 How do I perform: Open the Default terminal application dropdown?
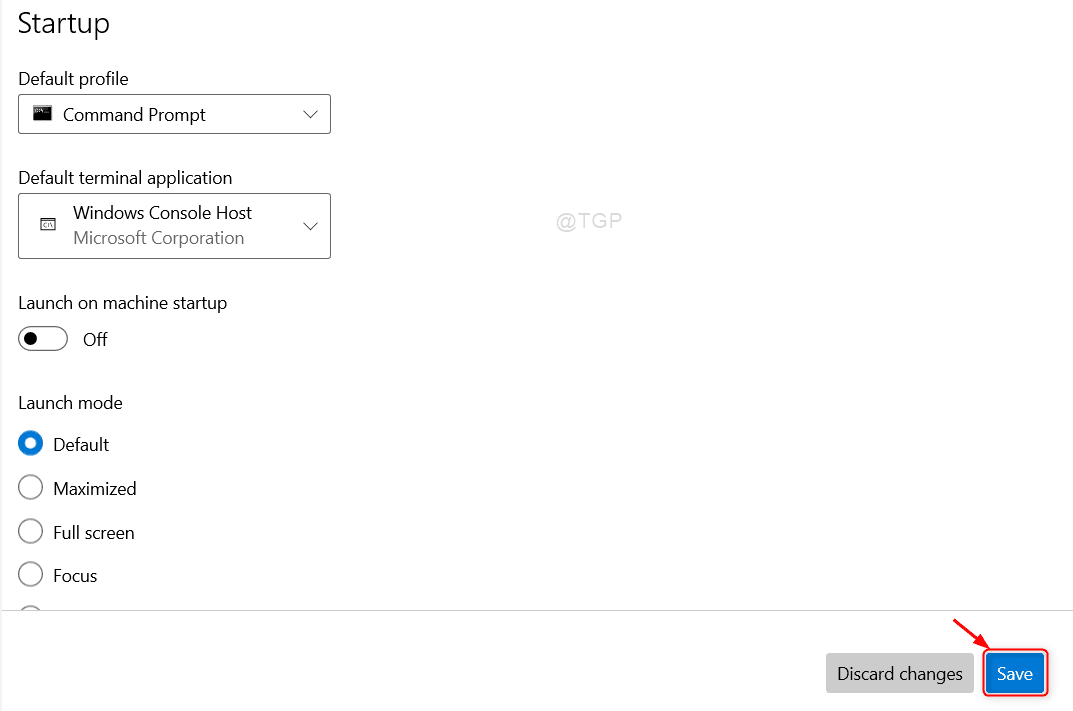pyautogui.click(x=174, y=226)
